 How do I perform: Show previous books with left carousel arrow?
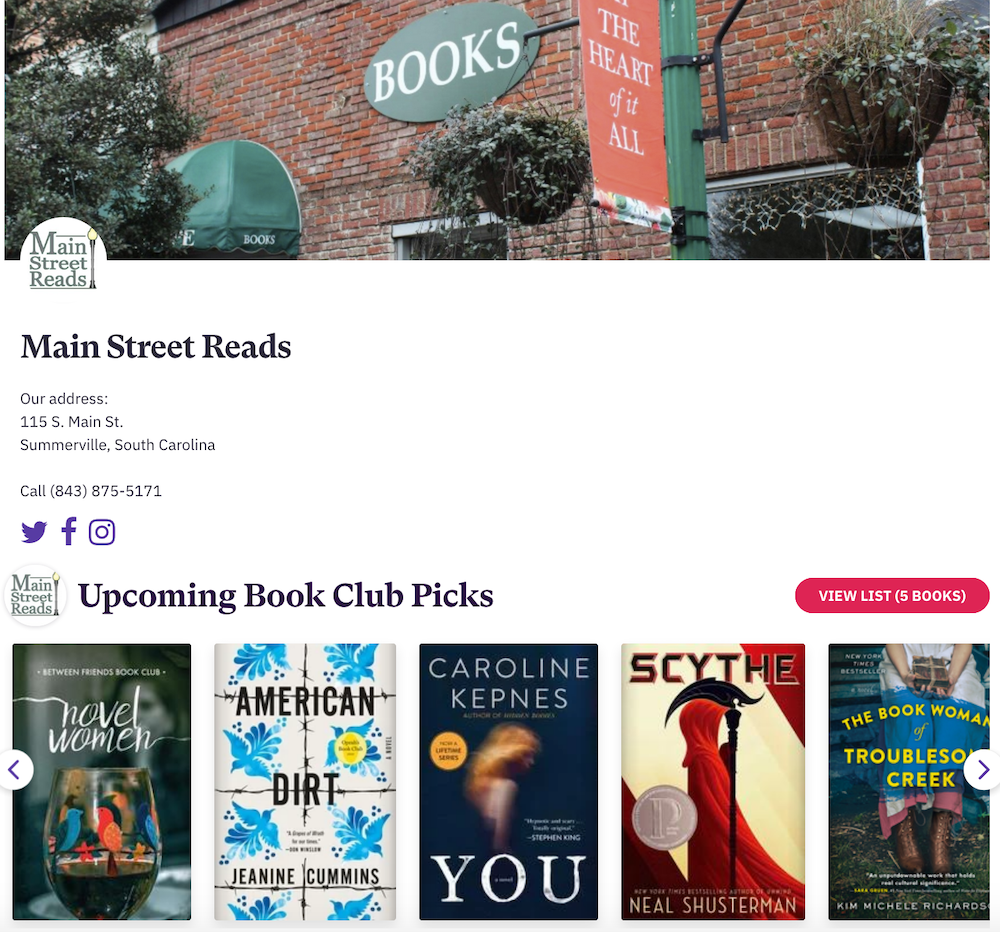point(15,770)
